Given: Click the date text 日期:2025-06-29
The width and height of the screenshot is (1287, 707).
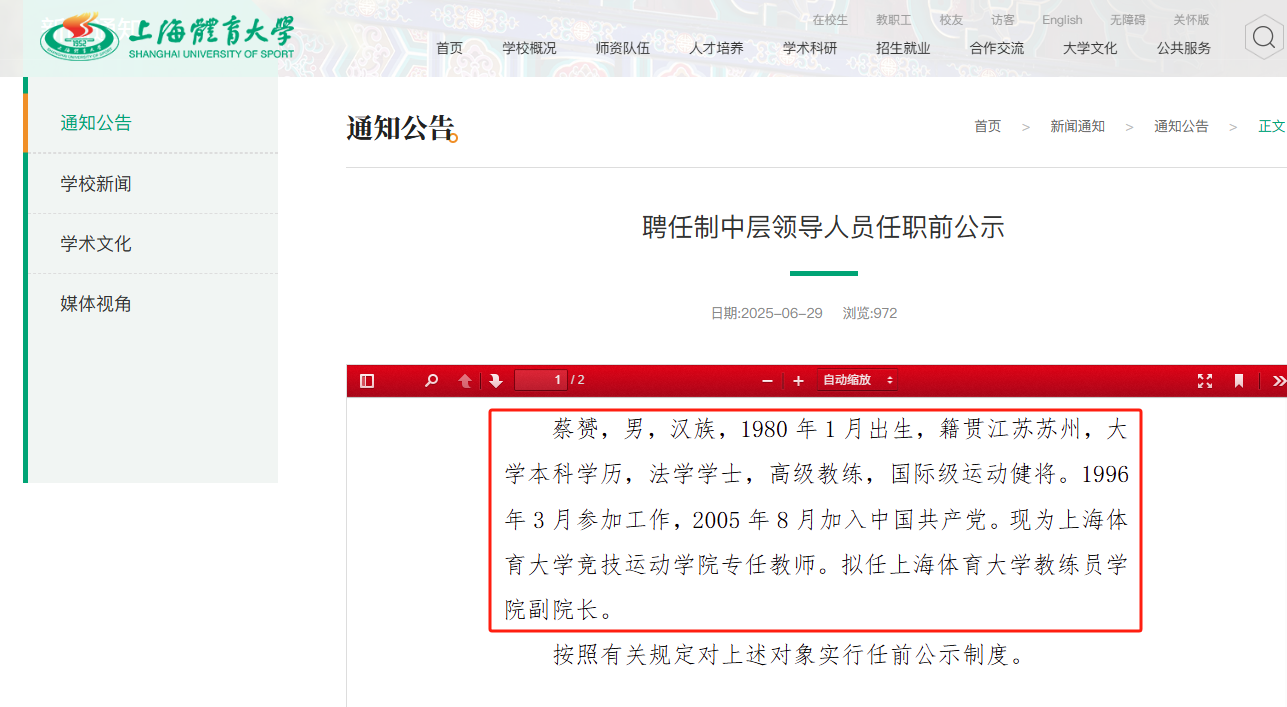Looking at the screenshot, I should [766, 313].
